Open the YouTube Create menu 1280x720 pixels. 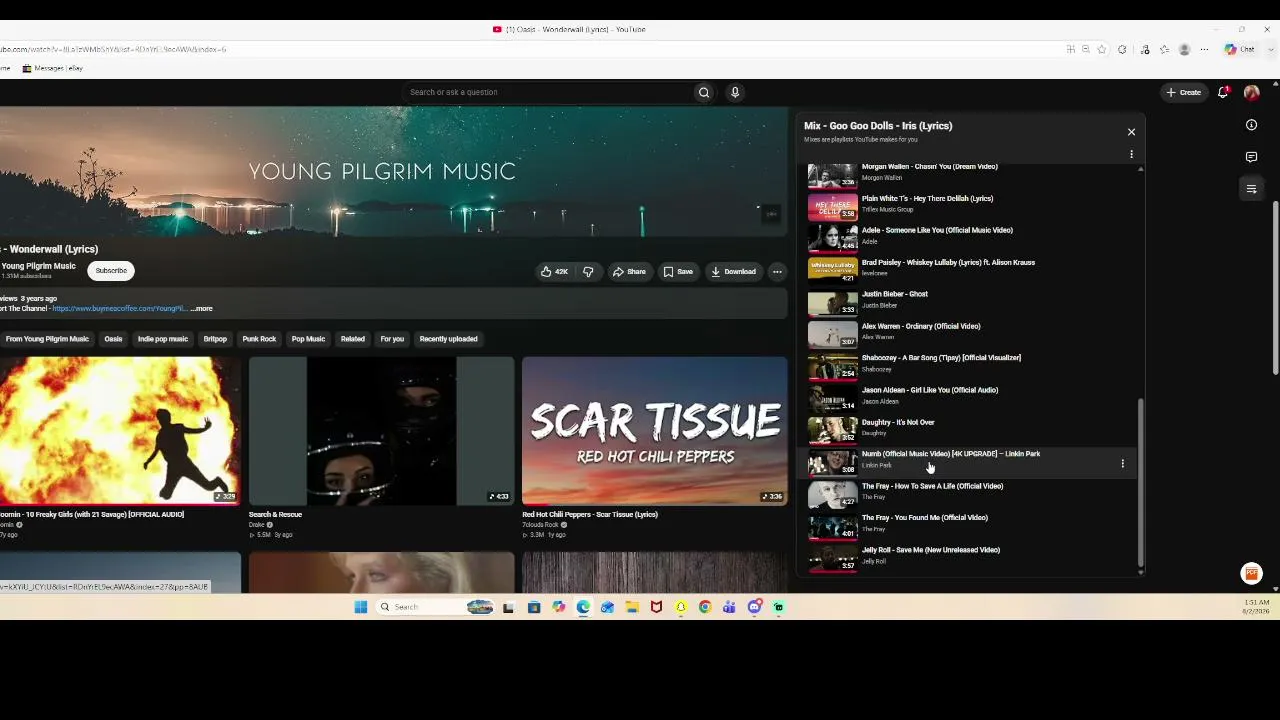tap(1183, 92)
